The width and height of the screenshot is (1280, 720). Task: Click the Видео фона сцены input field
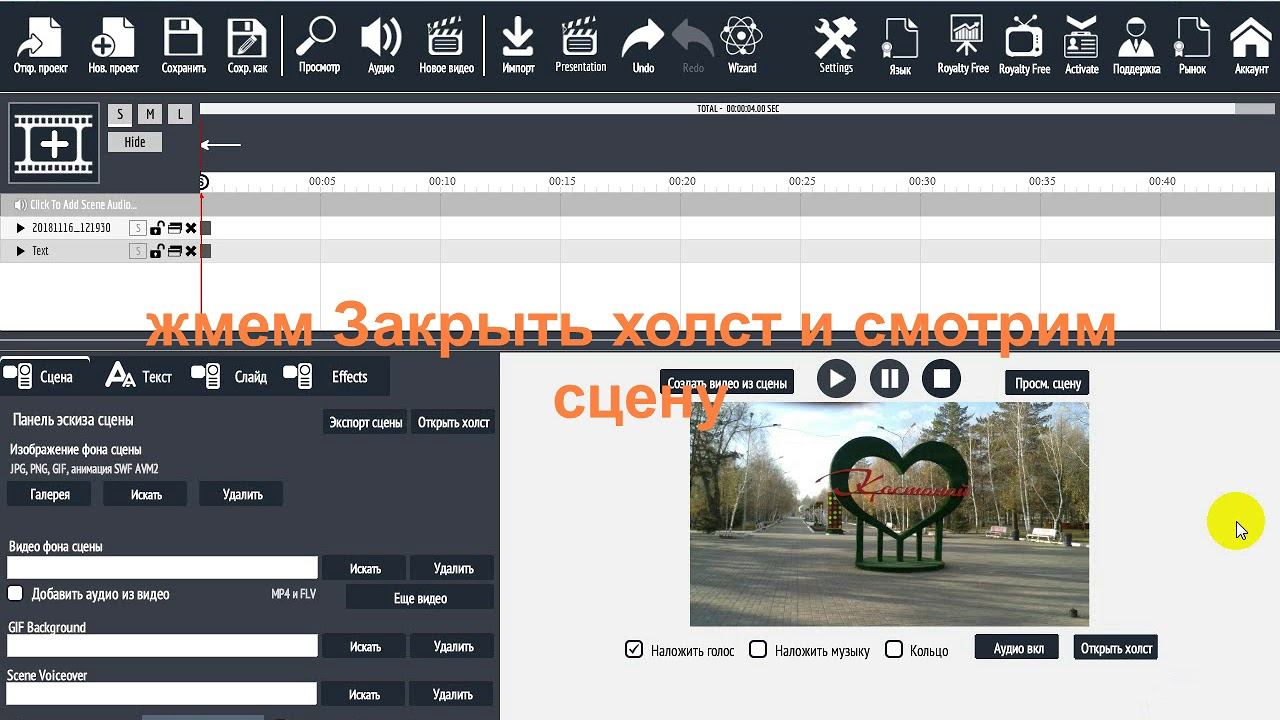(x=162, y=568)
